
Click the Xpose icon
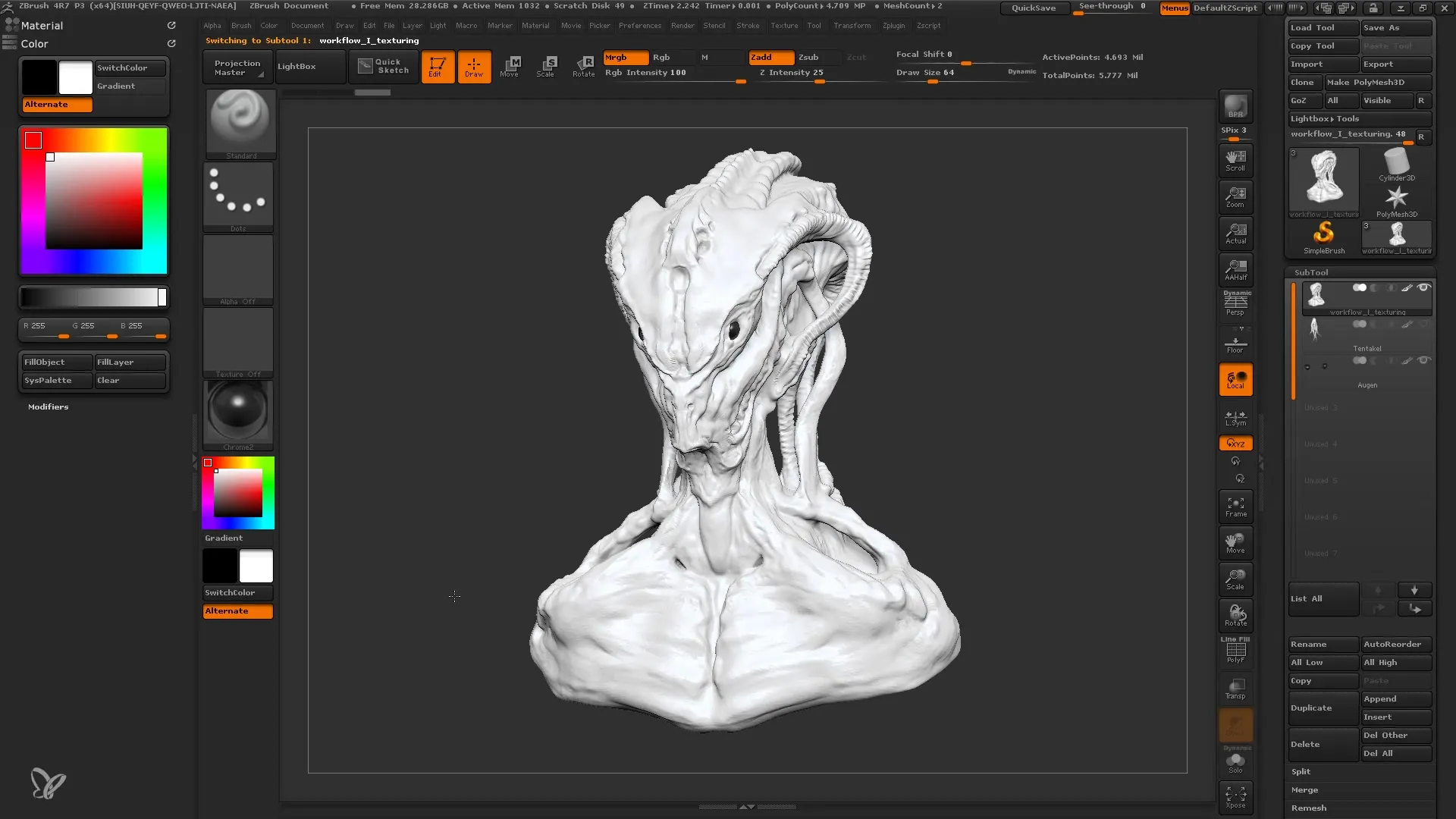pyautogui.click(x=1235, y=797)
